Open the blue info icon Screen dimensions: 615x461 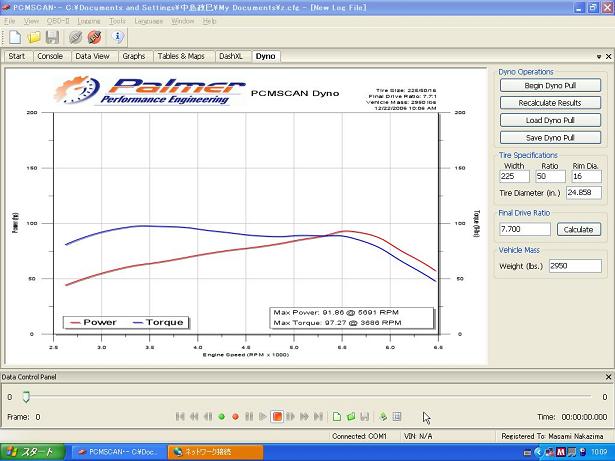[x=117, y=37]
